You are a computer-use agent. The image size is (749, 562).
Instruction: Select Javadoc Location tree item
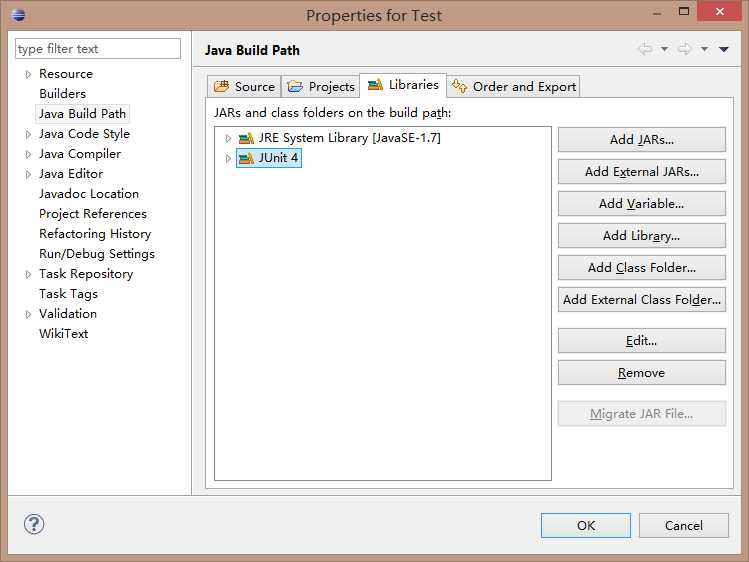tap(89, 194)
